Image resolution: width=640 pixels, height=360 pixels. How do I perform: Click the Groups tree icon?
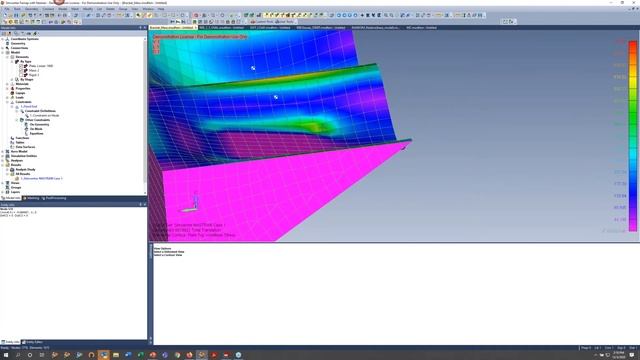pyautogui.click(x=7, y=187)
